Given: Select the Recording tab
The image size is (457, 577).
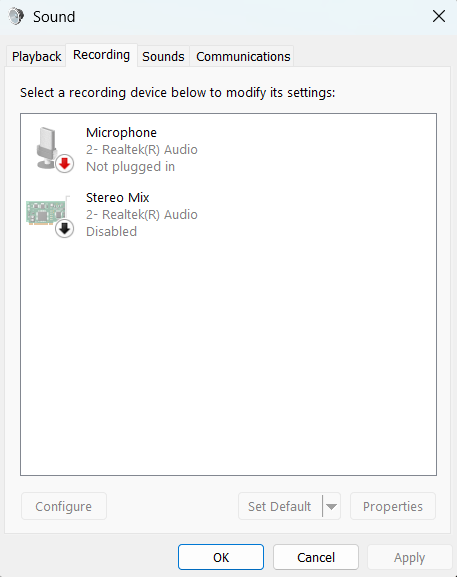Looking at the screenshot, I should point(102,55).
